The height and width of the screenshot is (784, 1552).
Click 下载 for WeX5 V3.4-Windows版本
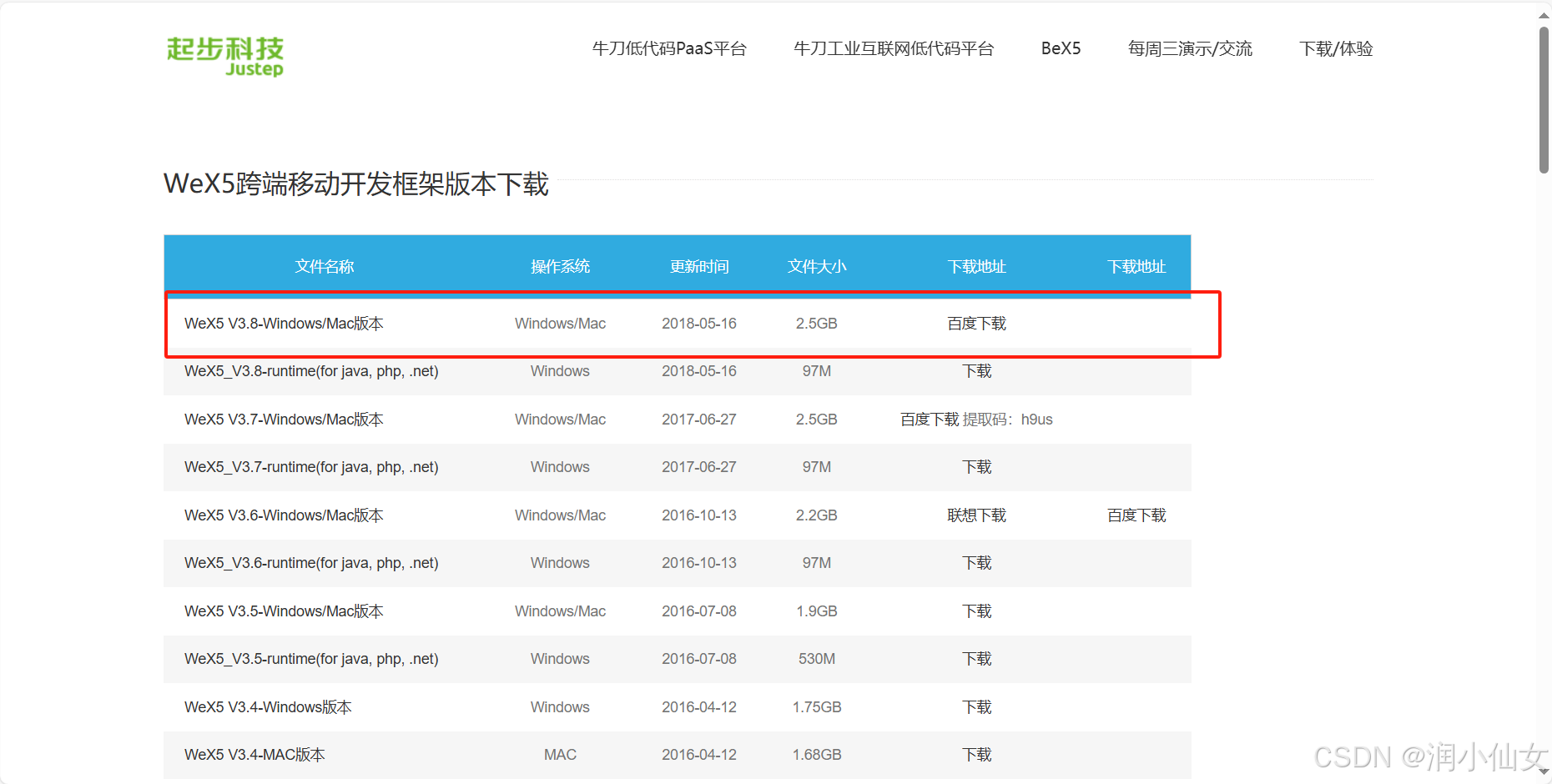pyautogui.click(x=976, y=707)
